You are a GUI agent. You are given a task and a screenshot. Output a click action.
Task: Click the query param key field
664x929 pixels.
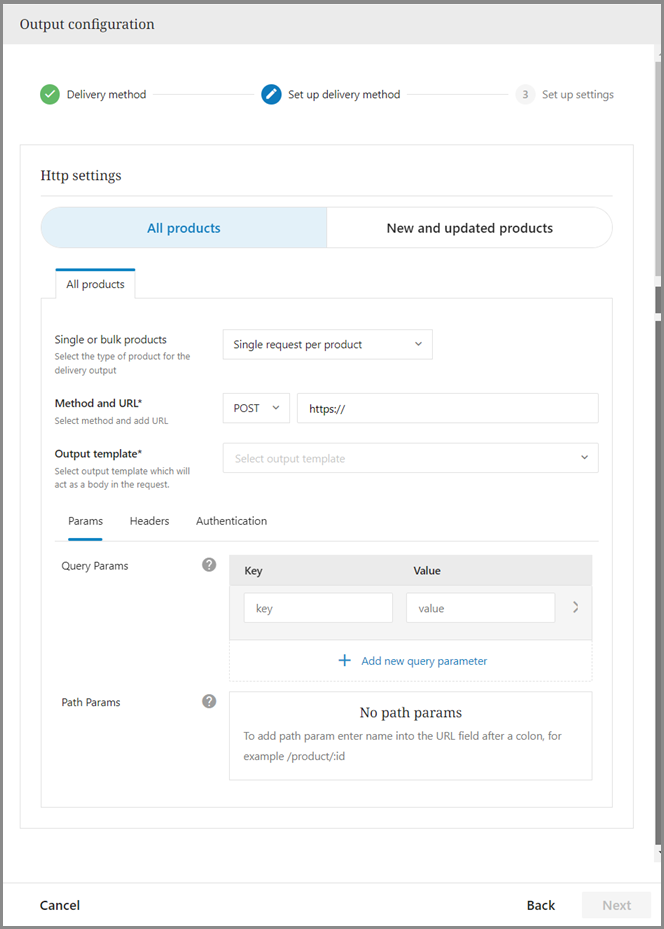coord(318,608)
